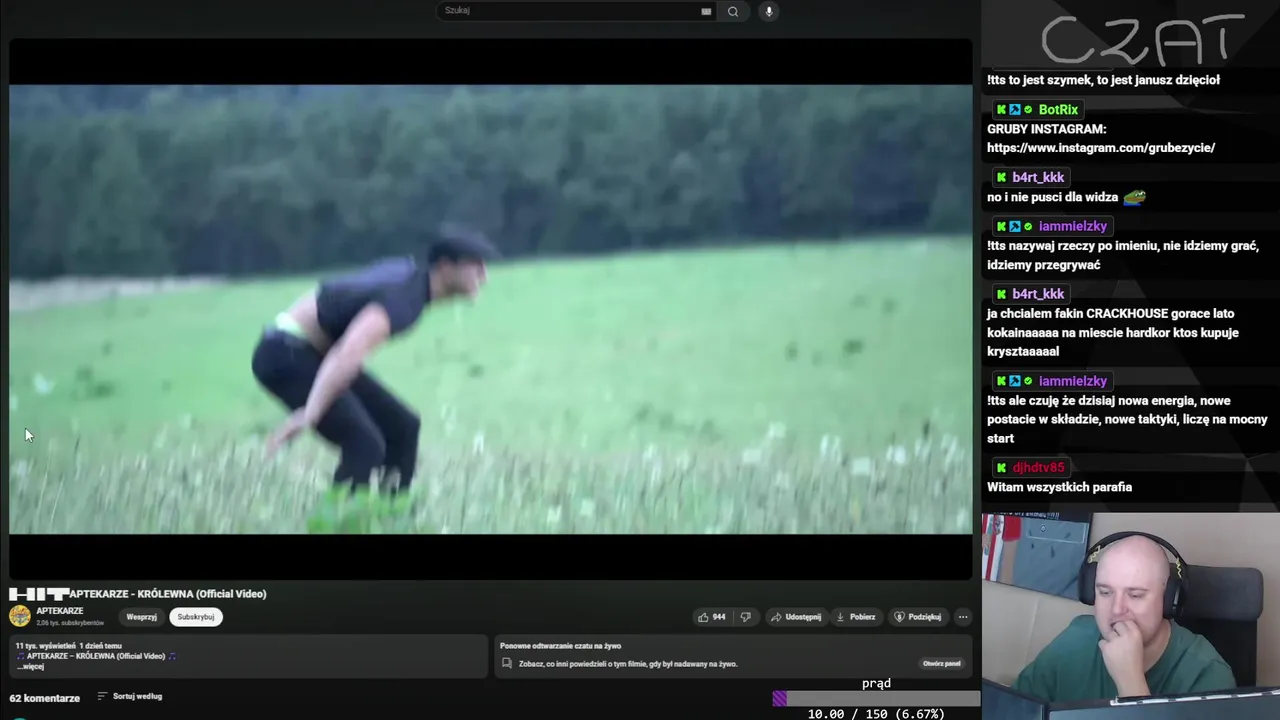This screenshot has width=1280, height=720.
Task: Open the on-screen keyboard icon in search
Action: click(706, 11)
